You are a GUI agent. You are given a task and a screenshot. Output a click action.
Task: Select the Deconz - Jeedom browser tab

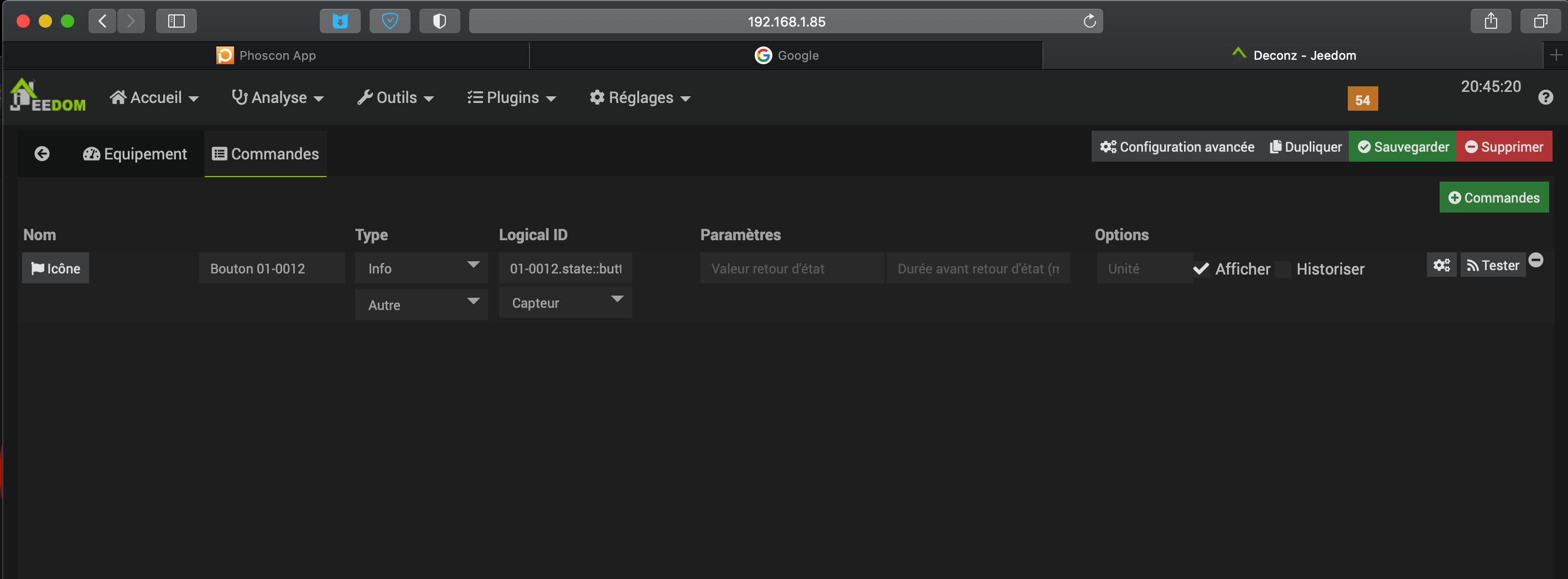pyautogui.click(x=1294, y=55)
